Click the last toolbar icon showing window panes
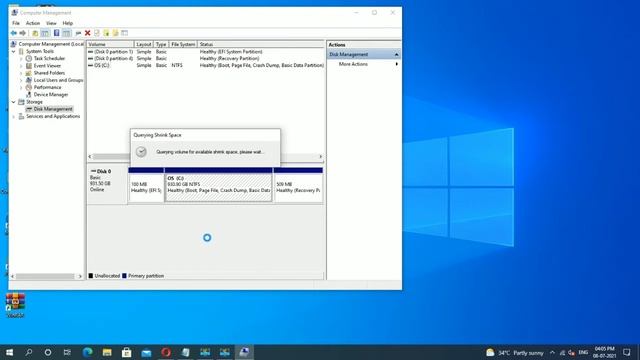 click(124, 33)
